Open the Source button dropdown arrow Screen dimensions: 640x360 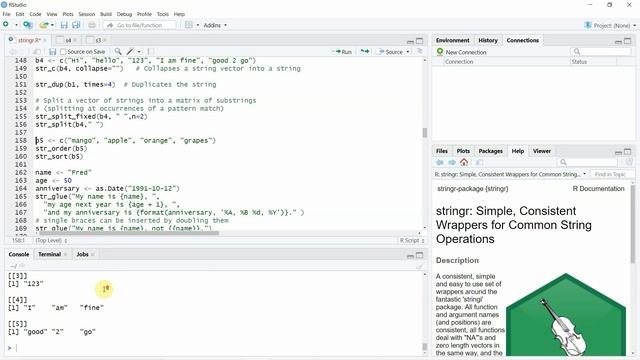point(408,52)
